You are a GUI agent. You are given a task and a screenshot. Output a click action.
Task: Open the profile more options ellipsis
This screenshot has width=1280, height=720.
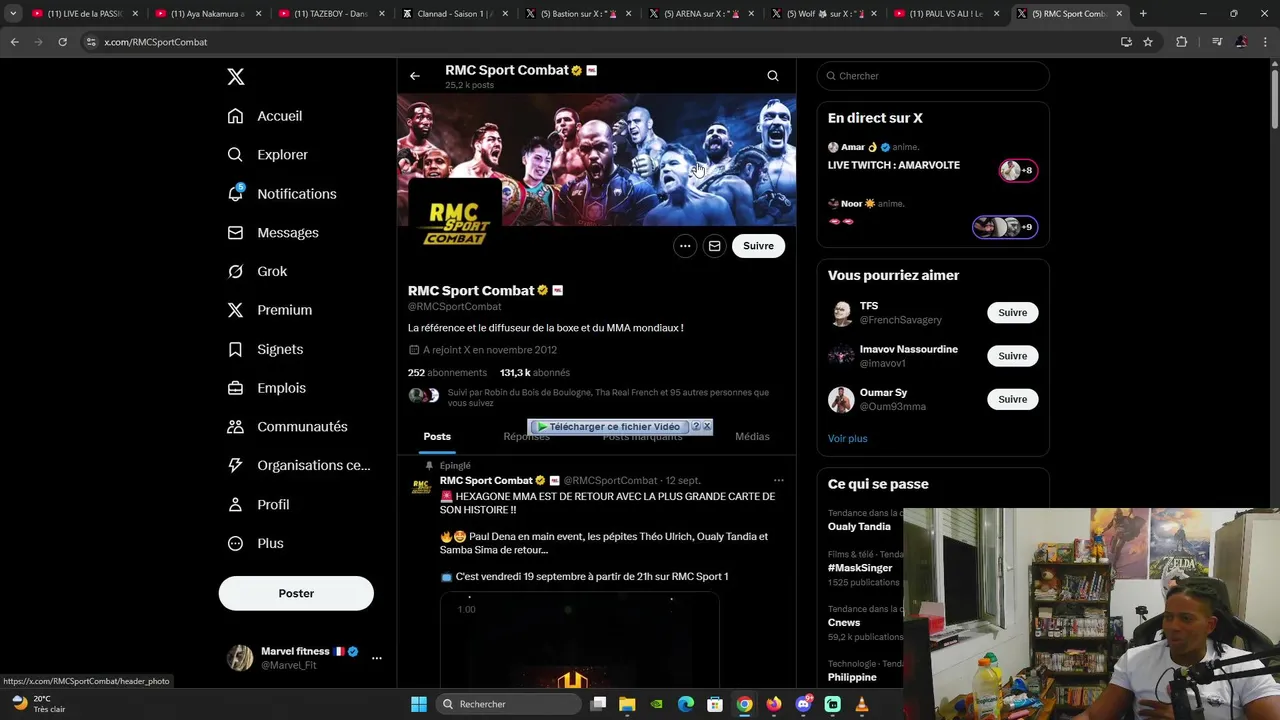[x=685, y=246]
